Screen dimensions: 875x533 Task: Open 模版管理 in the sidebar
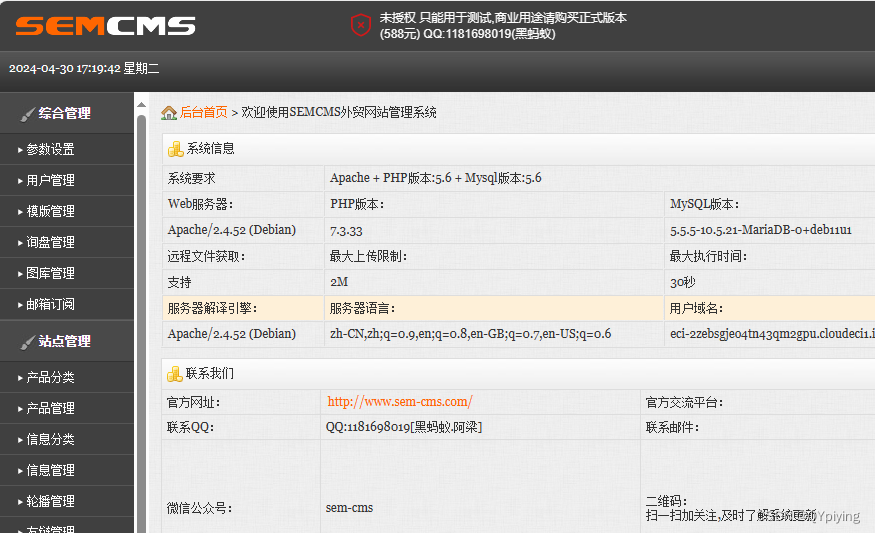pyautogui.click(x=50, y=211)
